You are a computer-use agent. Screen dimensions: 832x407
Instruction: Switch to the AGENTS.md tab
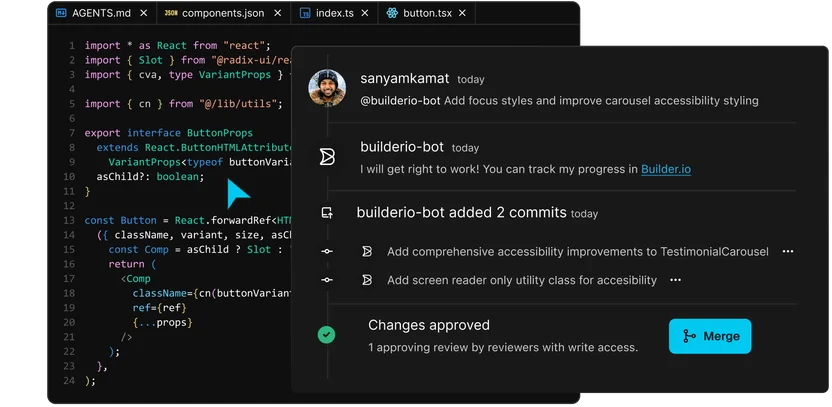(102, 13)
